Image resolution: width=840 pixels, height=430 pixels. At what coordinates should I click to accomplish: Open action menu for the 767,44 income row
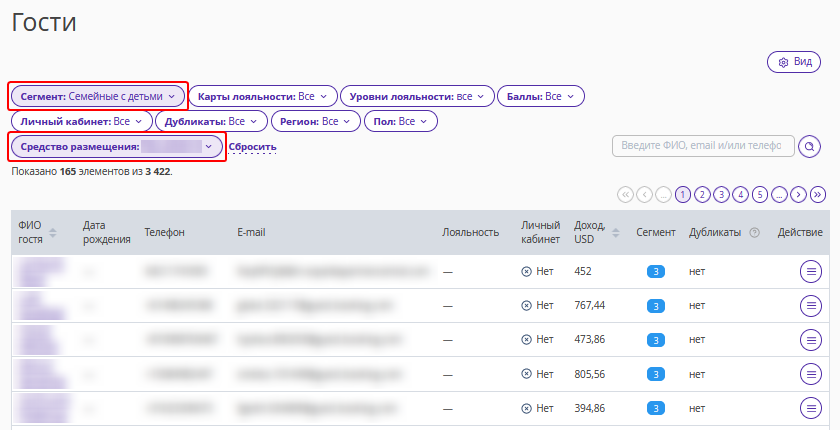coord(811,305)
